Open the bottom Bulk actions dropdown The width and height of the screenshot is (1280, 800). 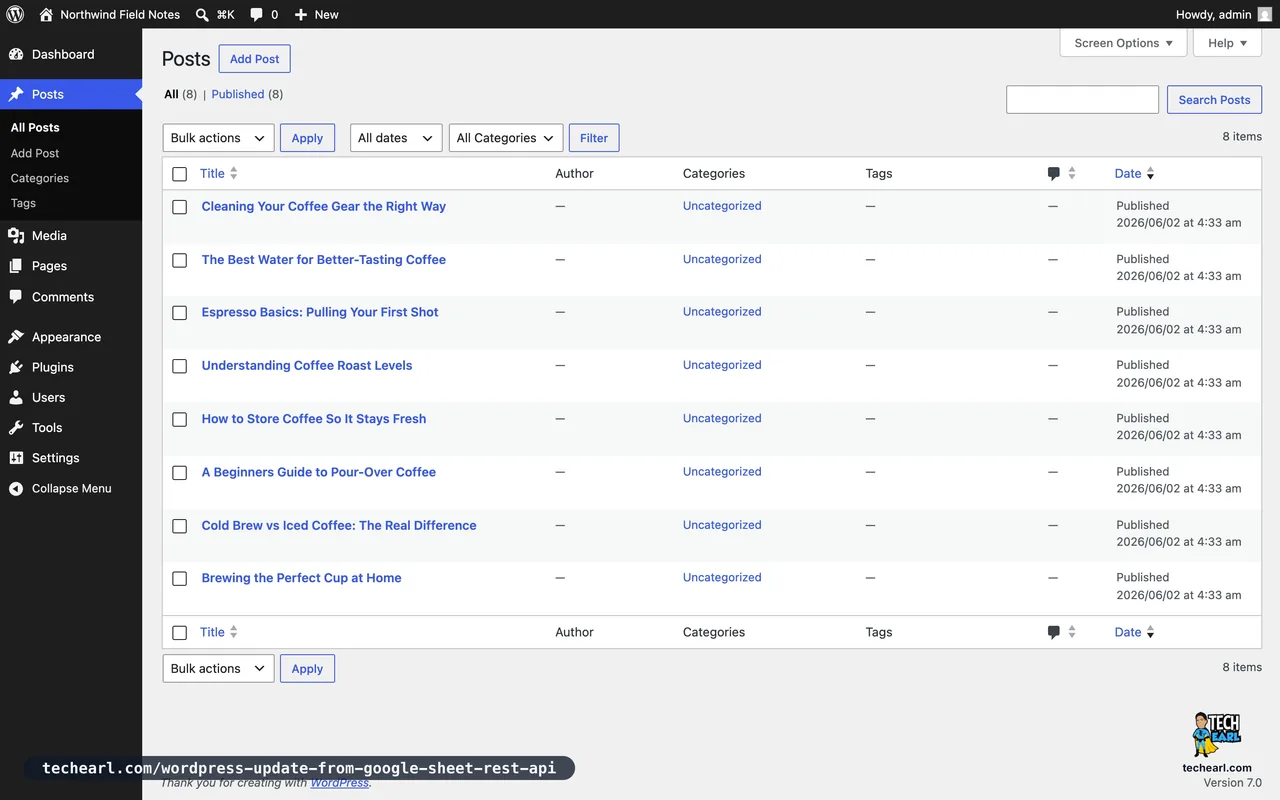pyautogui.click(x=218, y=668)
